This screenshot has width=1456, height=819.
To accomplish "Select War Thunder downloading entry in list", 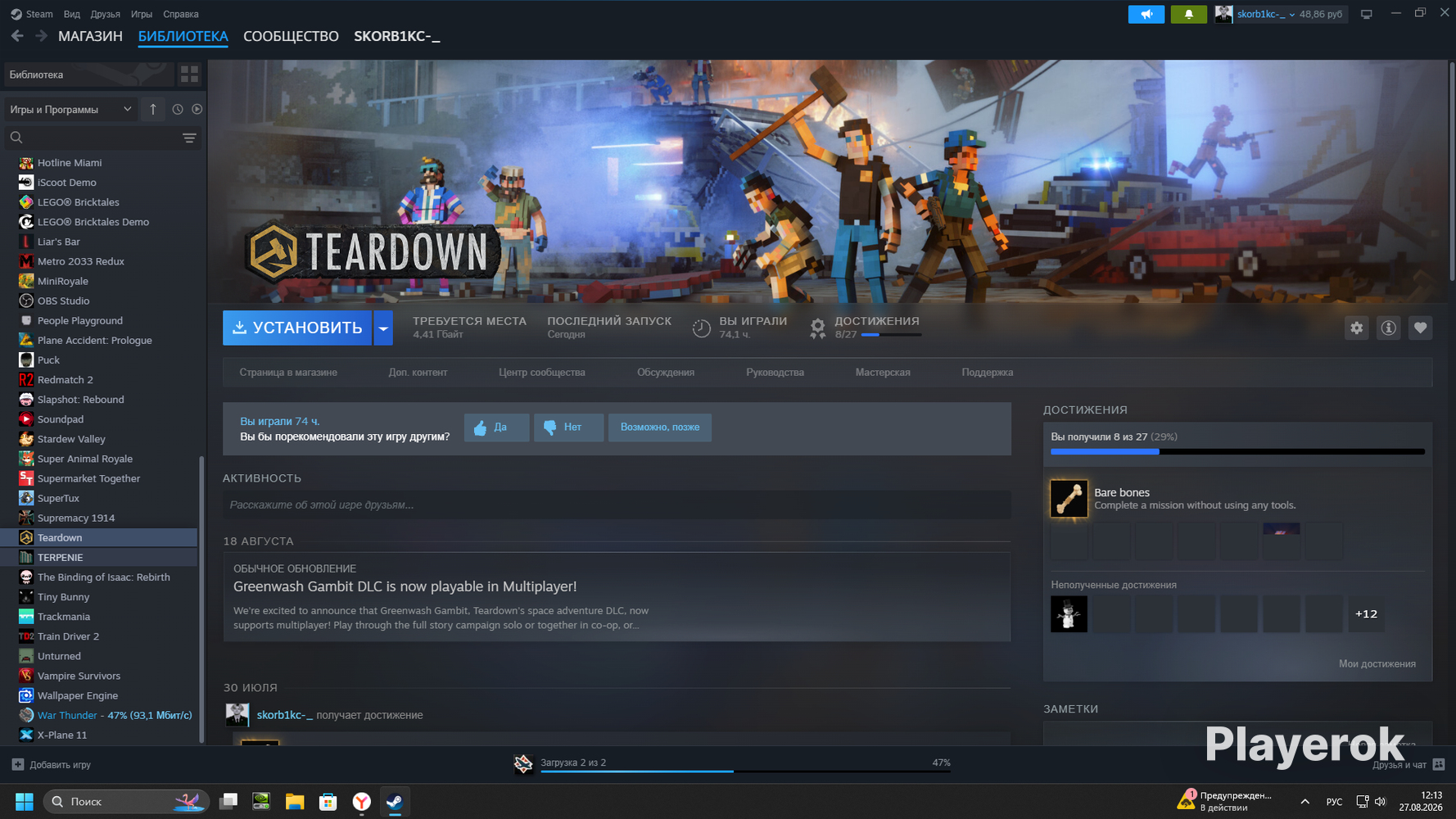I will point(99,716).
